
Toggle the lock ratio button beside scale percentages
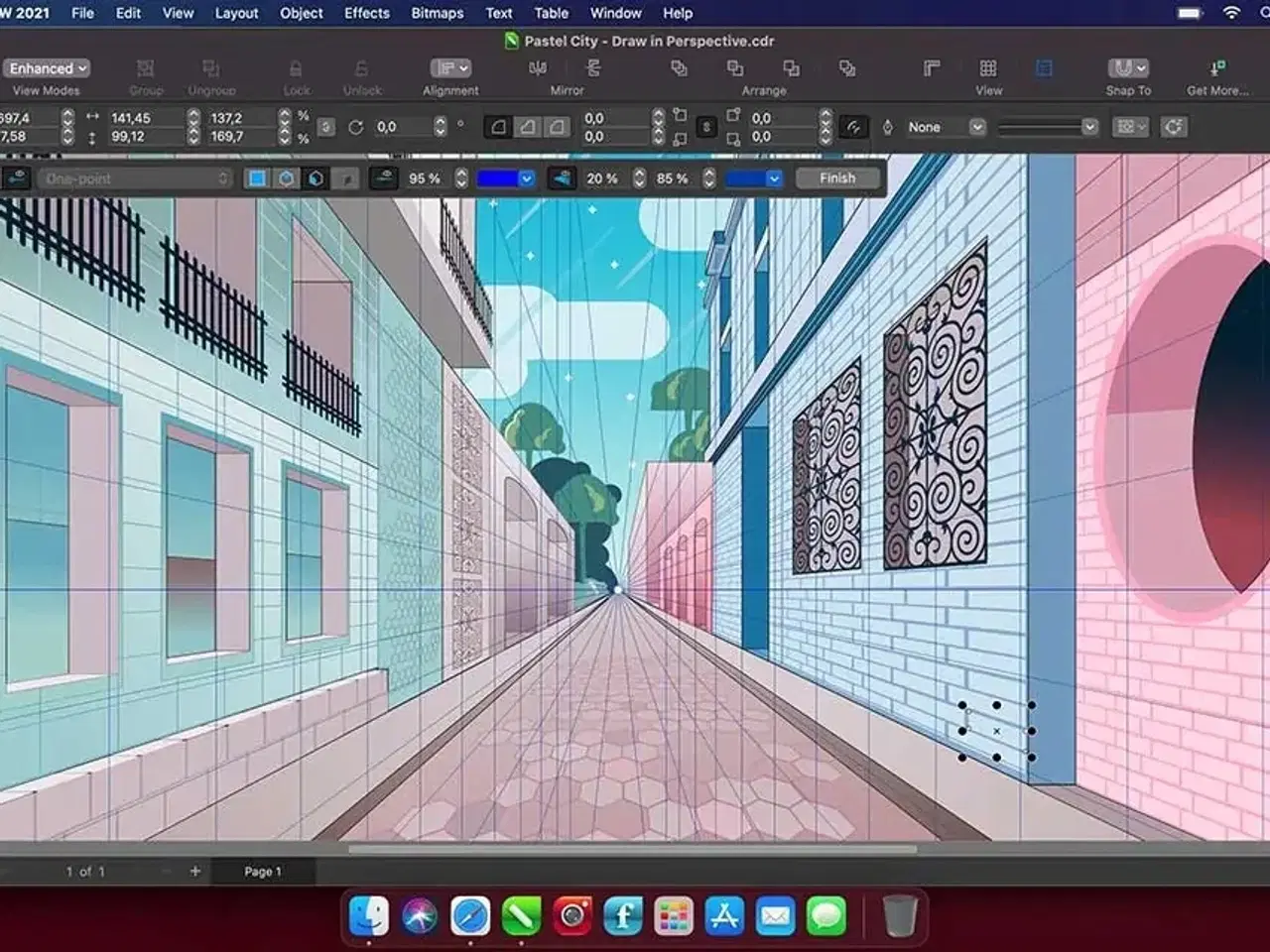(x=325, y=127)
